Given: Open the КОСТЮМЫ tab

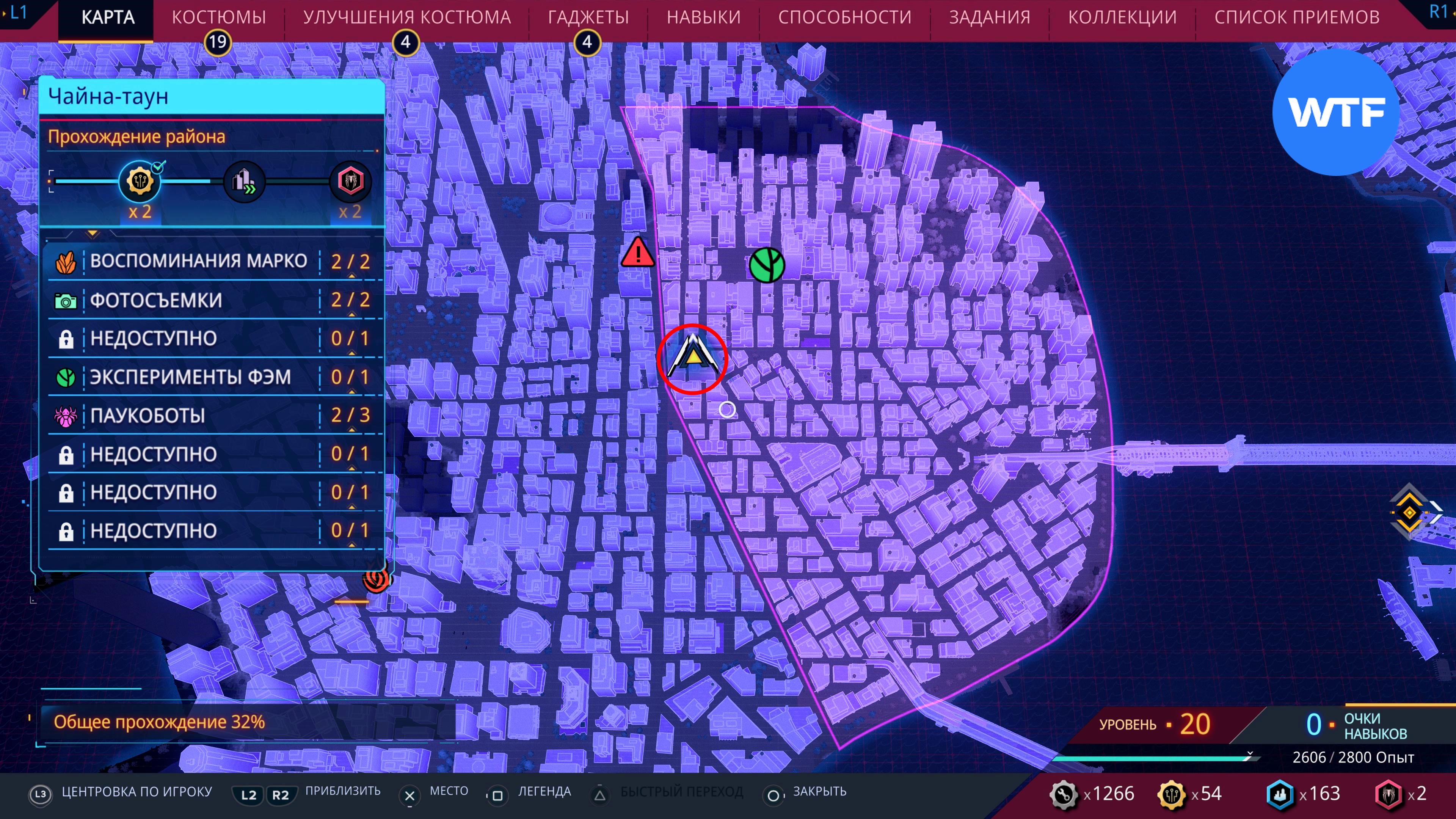Looking at the screenshot, I should coord(219,17).
